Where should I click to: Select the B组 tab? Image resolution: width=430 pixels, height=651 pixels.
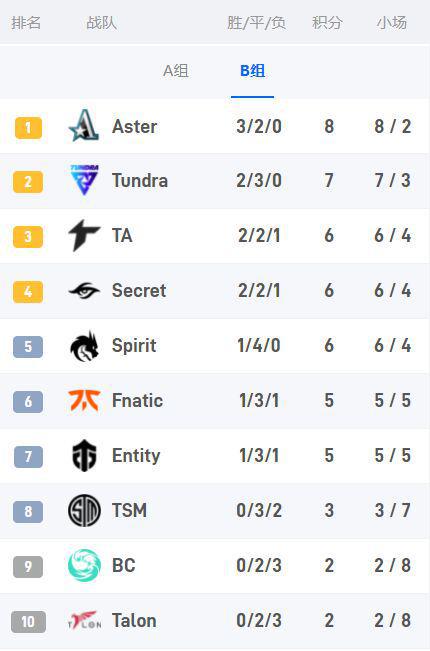tap(252, 71)
